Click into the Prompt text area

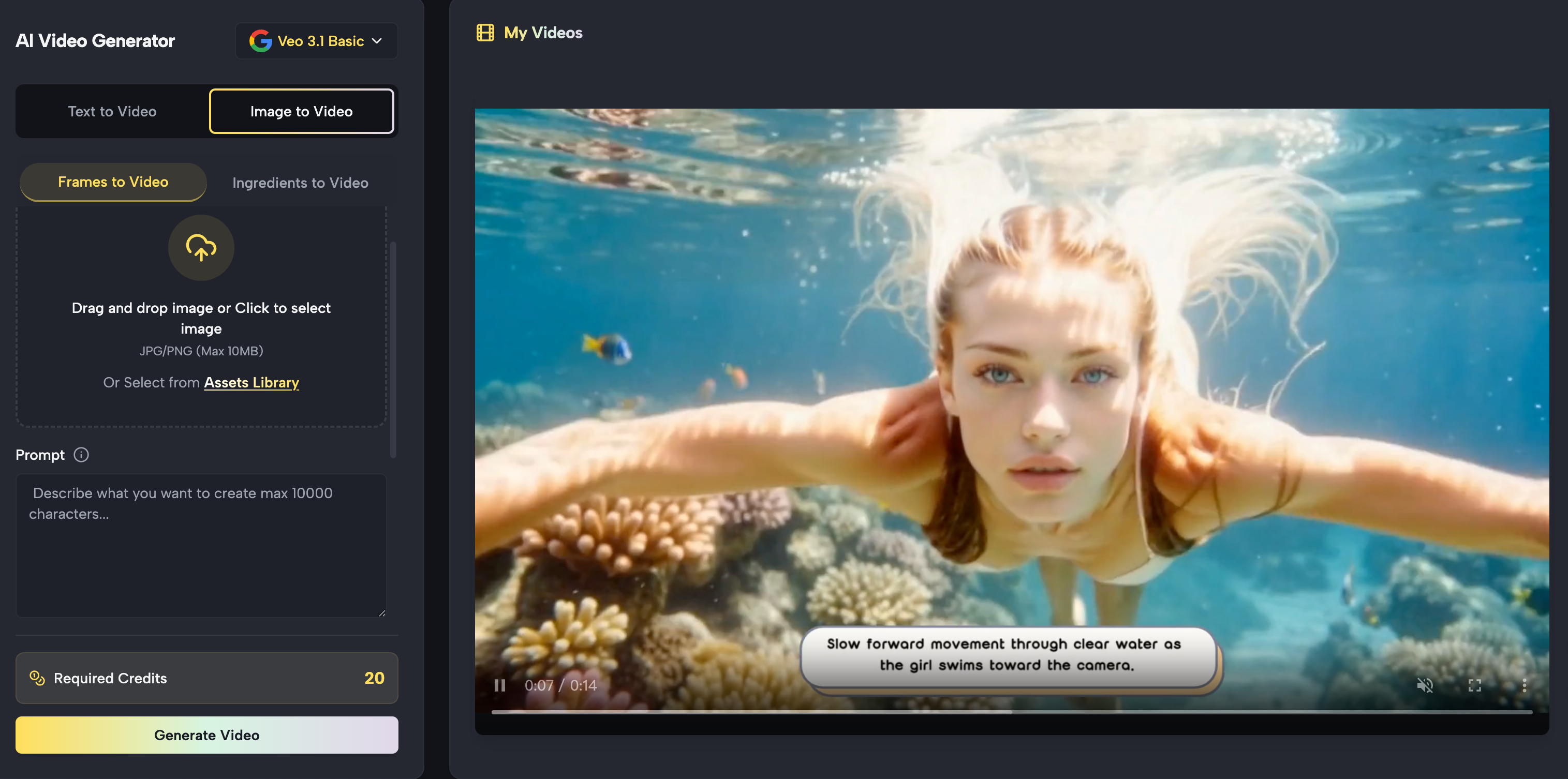click(x=201, y=545)
